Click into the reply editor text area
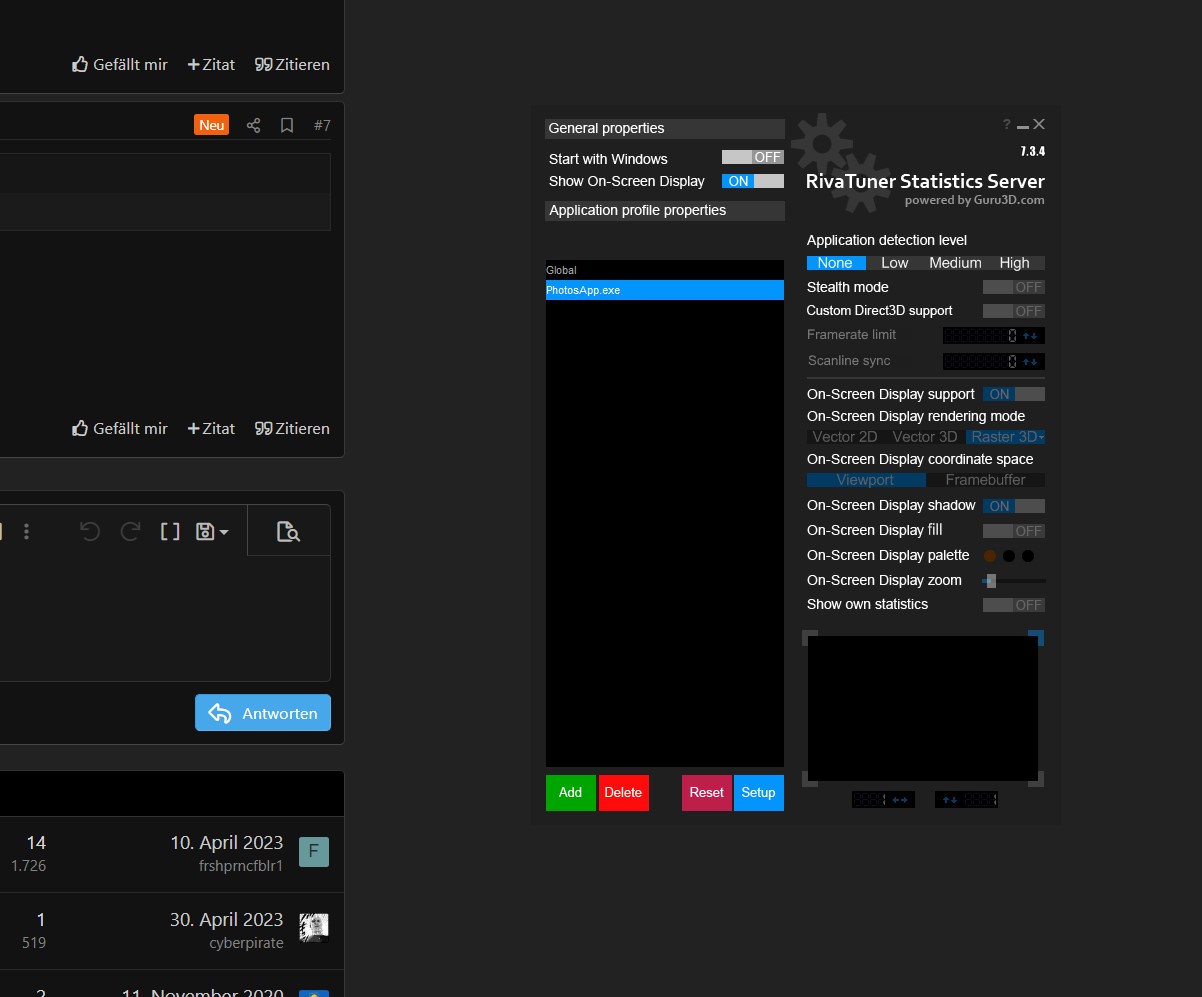Screen dimensions: 1202x997 point(165,618)
